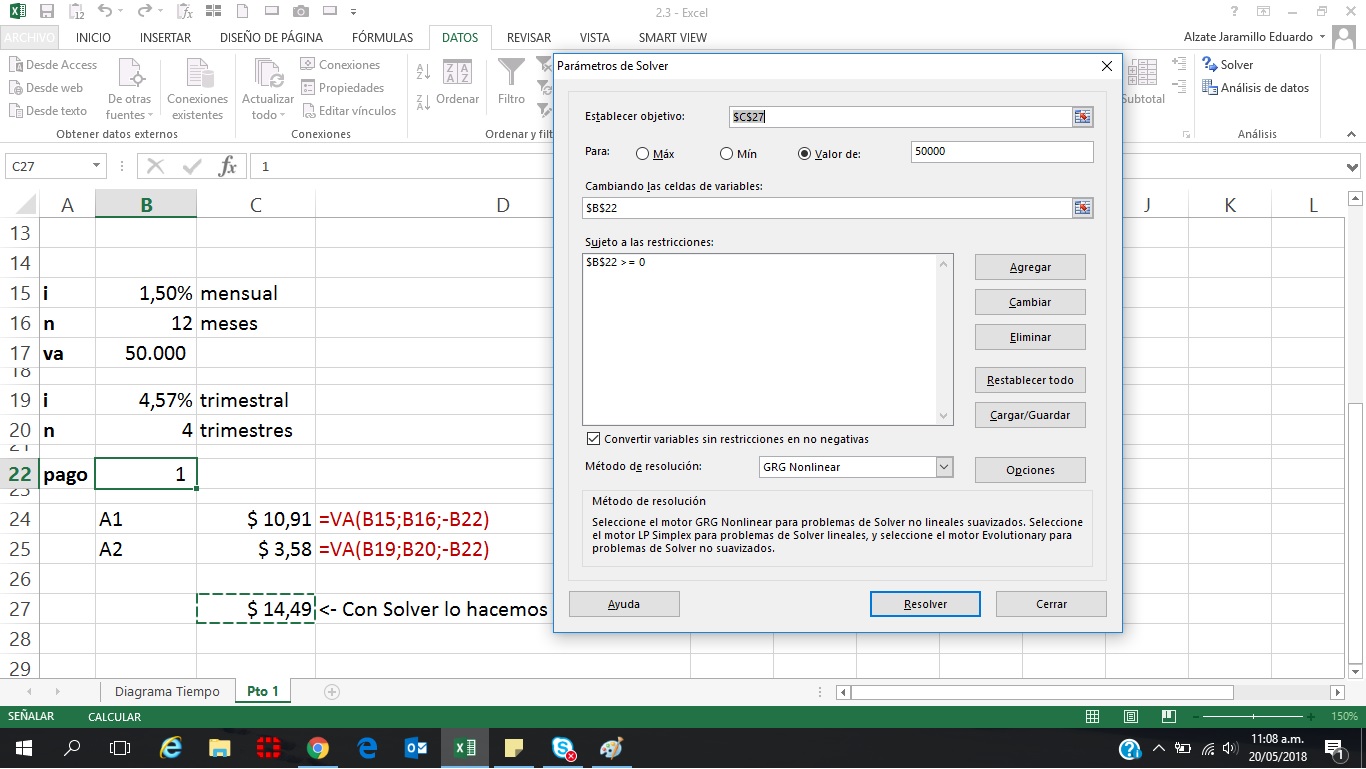Viewport: 1366px width, 769px height.
Task: Open the Método de resolución dropdown
Action: click(941, 466)
